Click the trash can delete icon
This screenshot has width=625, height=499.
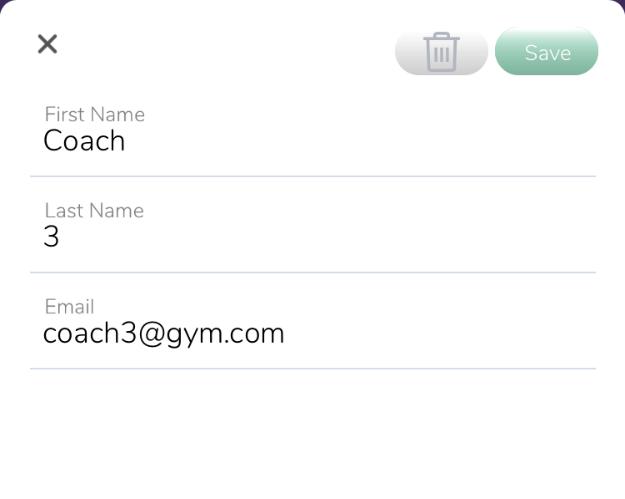441,52
